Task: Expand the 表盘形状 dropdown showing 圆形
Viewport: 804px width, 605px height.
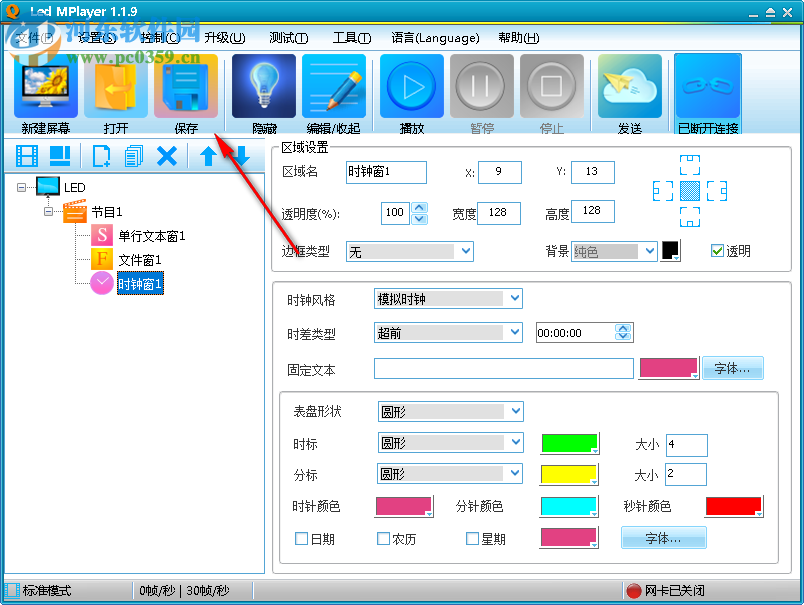Action: point(450,411)
